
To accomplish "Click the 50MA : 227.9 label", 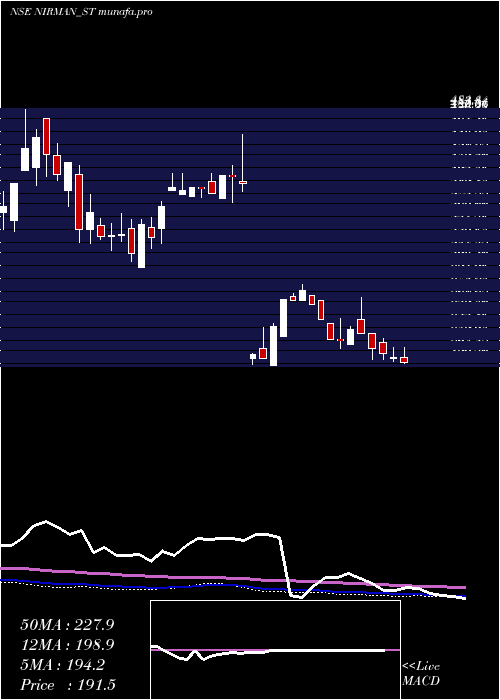I will [67, 625].
